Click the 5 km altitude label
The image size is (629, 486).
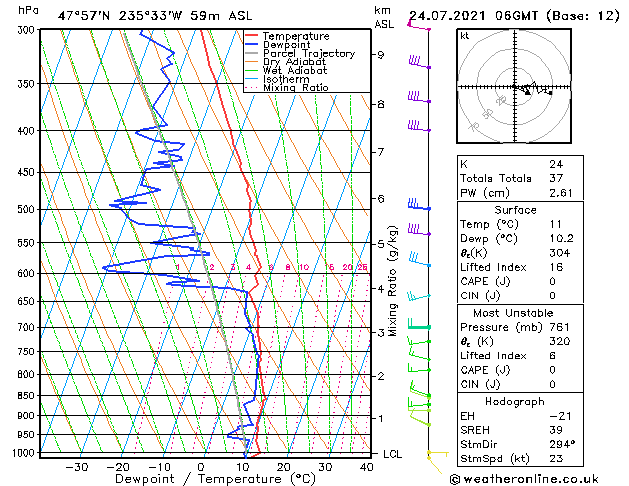[381, 244]
